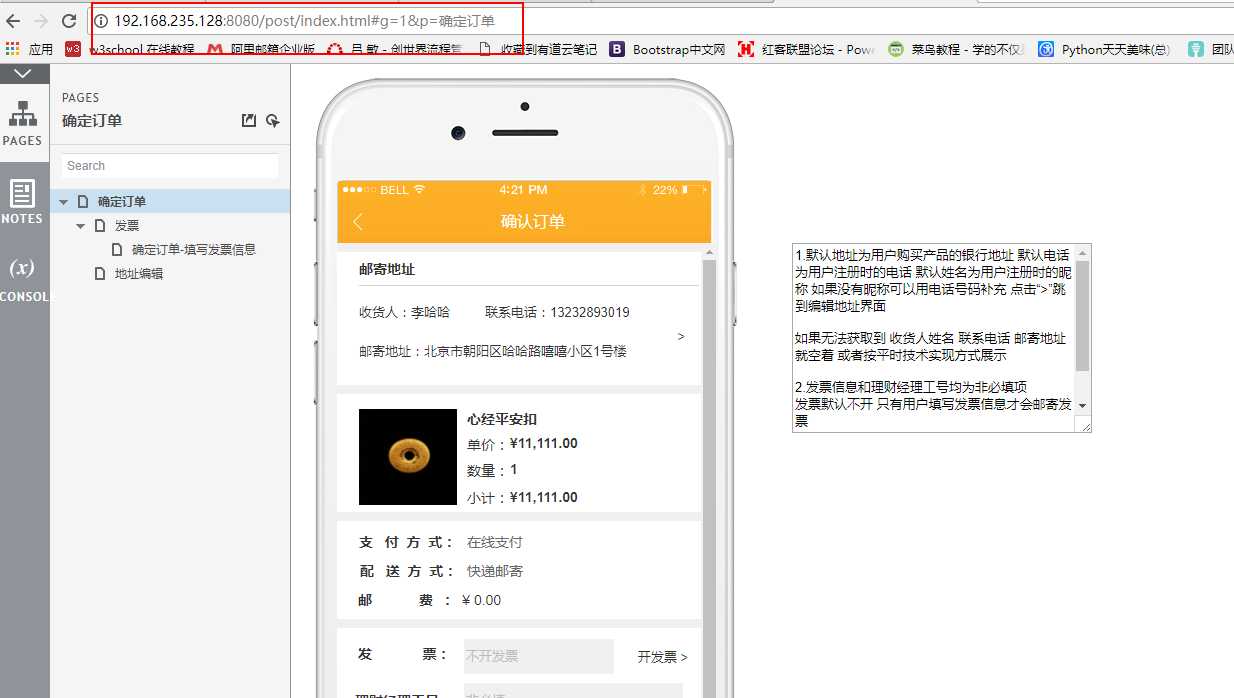Open 菜鸟教程 bookmark
The height and width of the screenshot is (698, 1234).
[957, 49]
